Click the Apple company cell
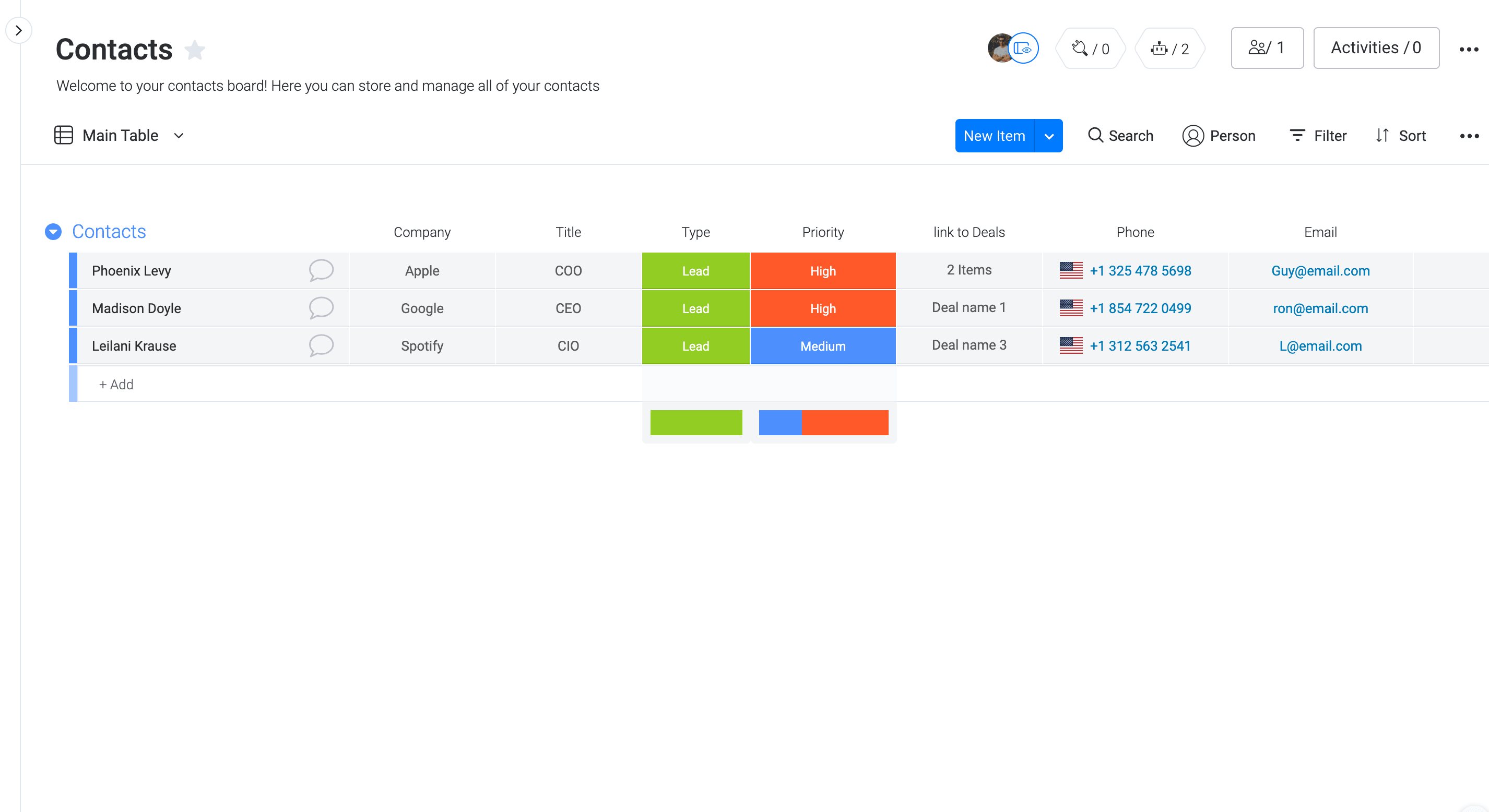Screen dimensions: 1489x812 (422, 271)
